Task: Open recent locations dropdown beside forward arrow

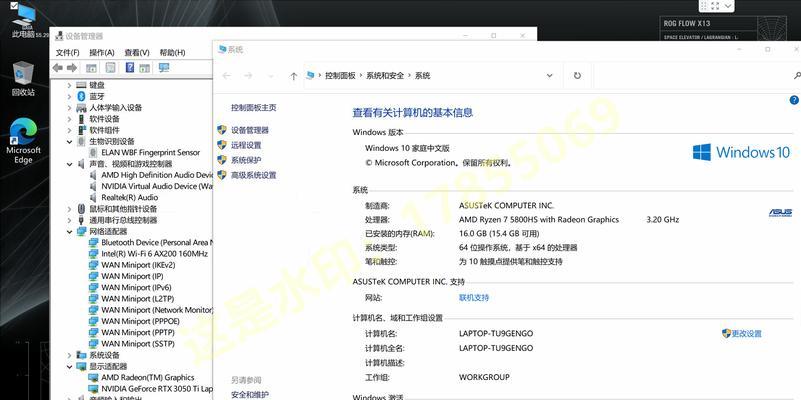Action: point(270,76)
